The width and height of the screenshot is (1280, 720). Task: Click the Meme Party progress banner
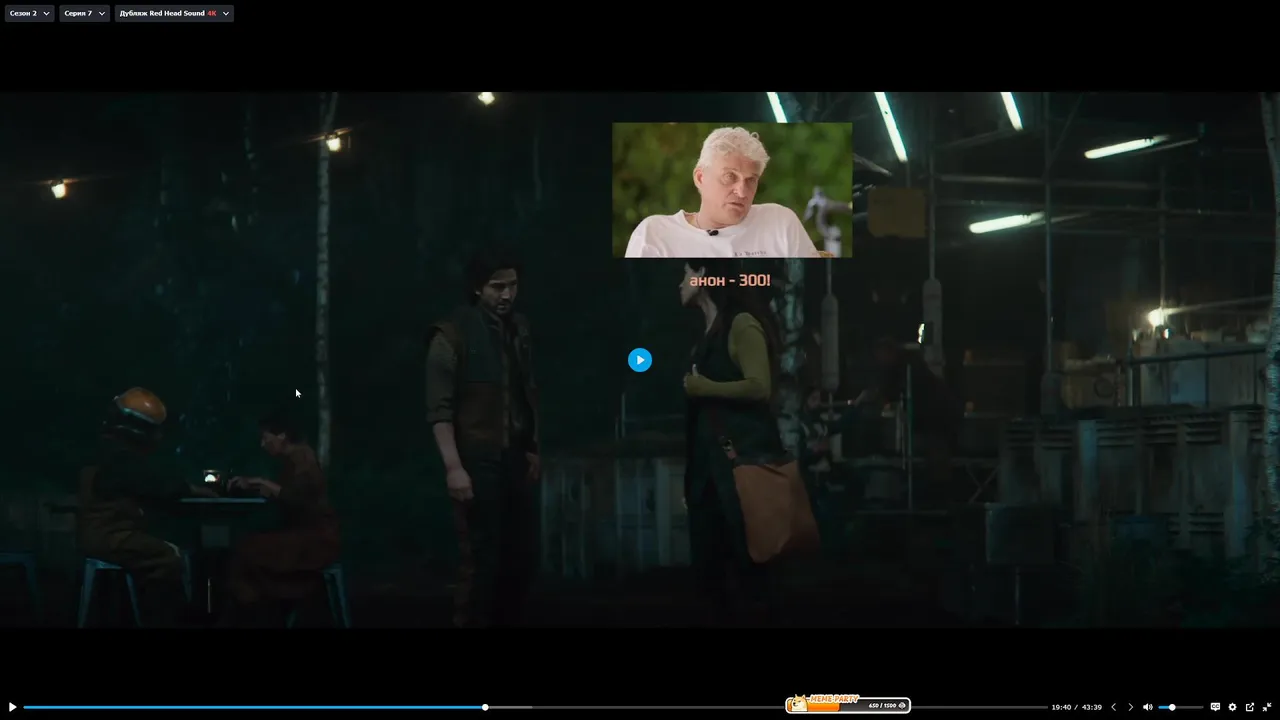[848, 704]
